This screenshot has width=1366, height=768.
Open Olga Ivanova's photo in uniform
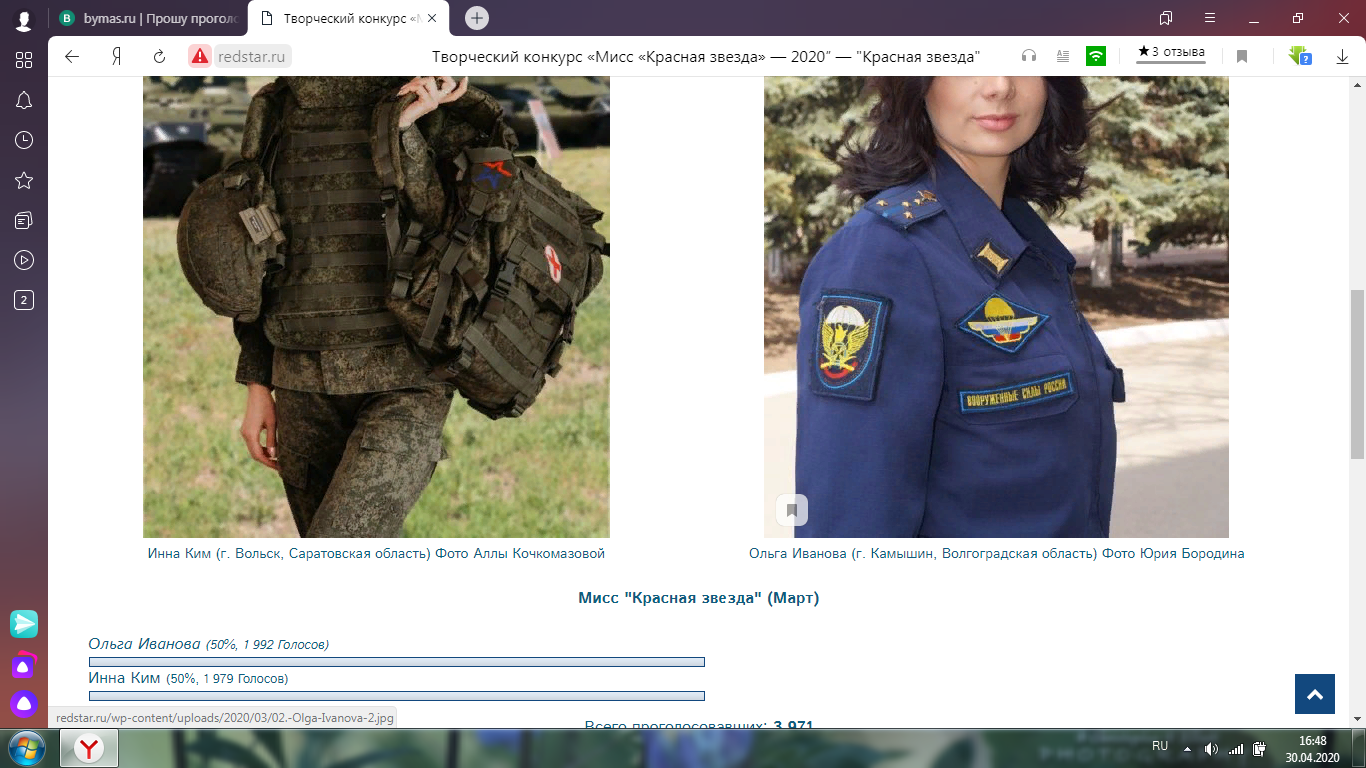tap(996, 300)
